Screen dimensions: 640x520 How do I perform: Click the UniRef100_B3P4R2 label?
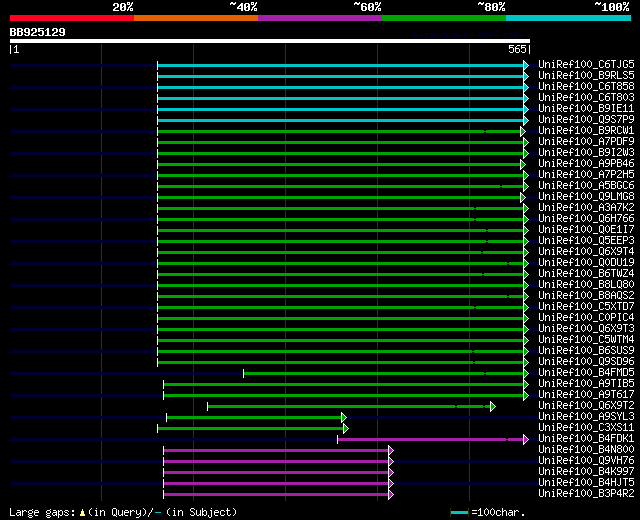586,494
